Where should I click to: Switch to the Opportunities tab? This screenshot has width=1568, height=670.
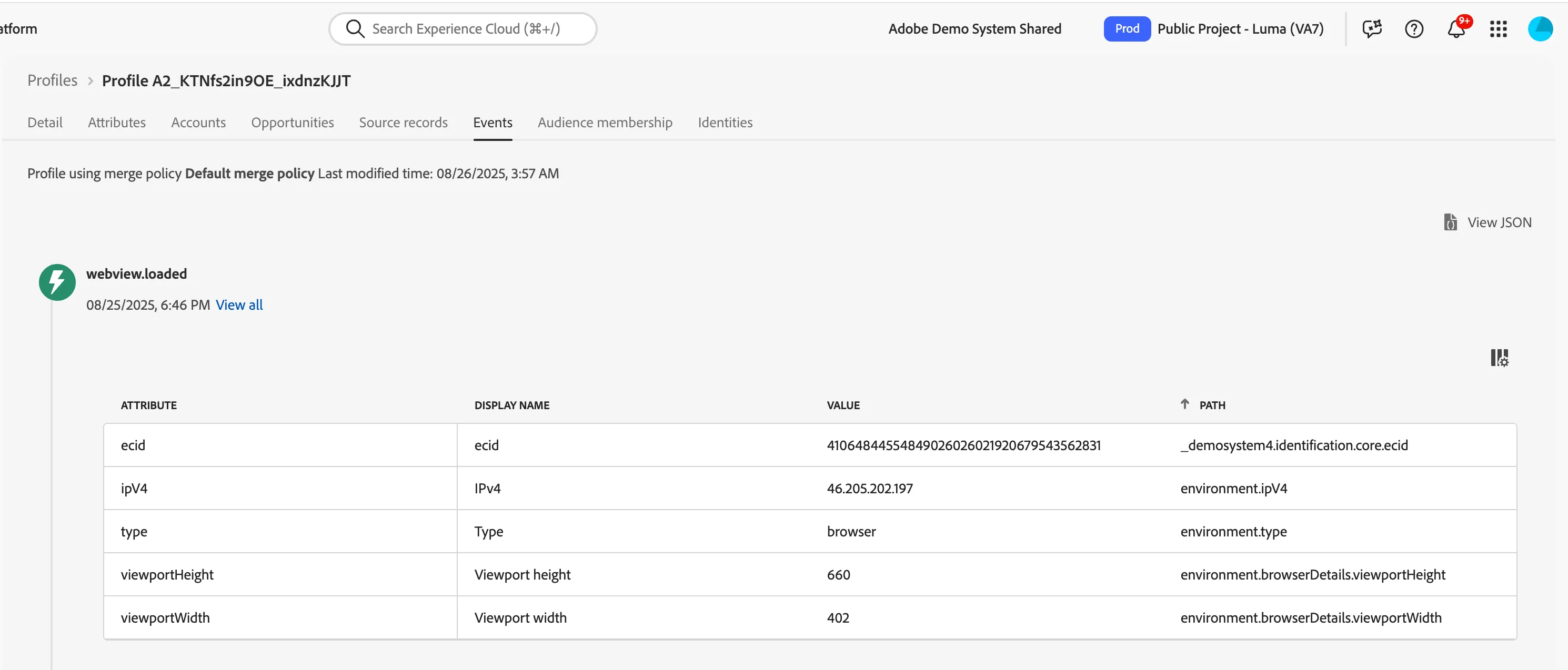[x=292, y=123]
